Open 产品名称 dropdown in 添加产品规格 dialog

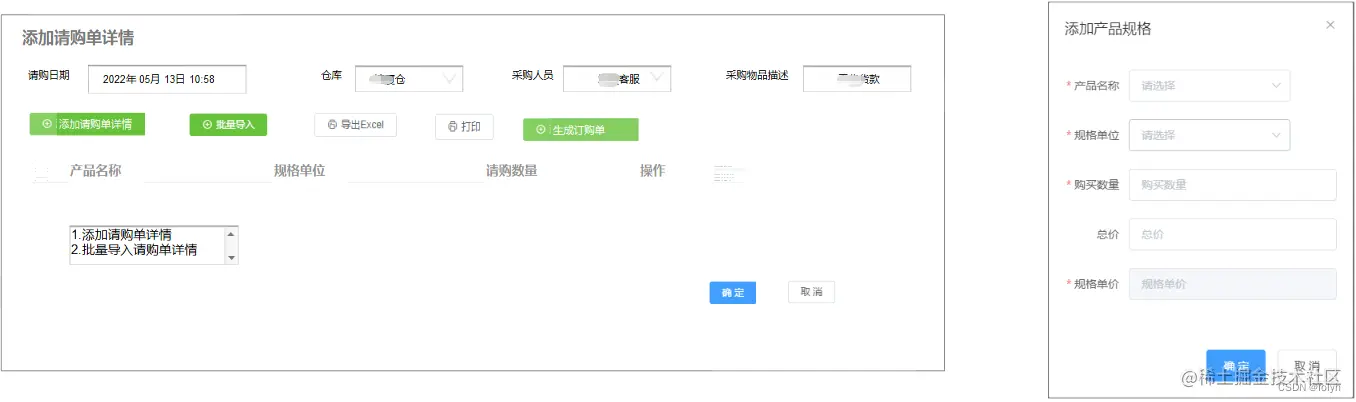click(1209, 85)
